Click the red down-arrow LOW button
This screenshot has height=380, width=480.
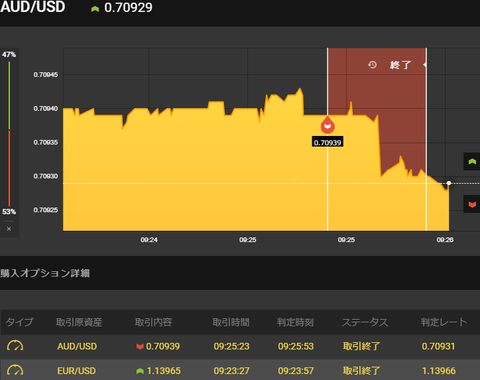[472, 204]
